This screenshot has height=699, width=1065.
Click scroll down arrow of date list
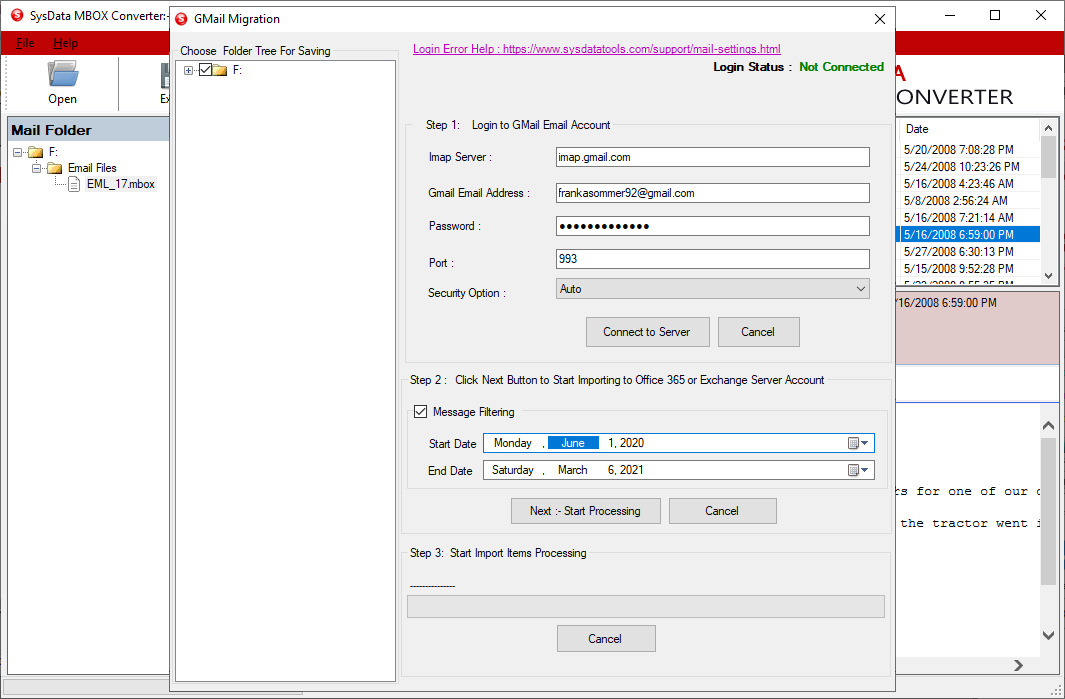1049,276
